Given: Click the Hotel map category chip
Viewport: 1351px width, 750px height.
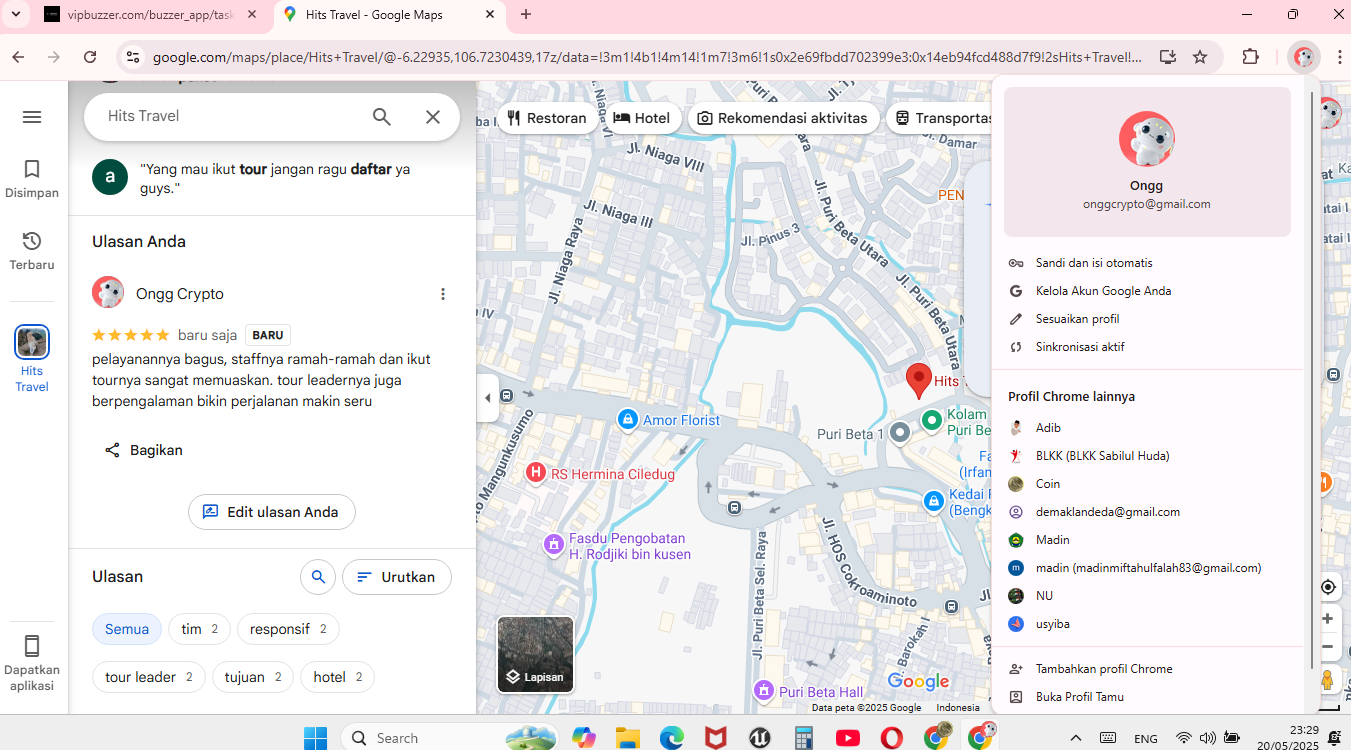Looking at the screenshot, I should pos(642,118).
